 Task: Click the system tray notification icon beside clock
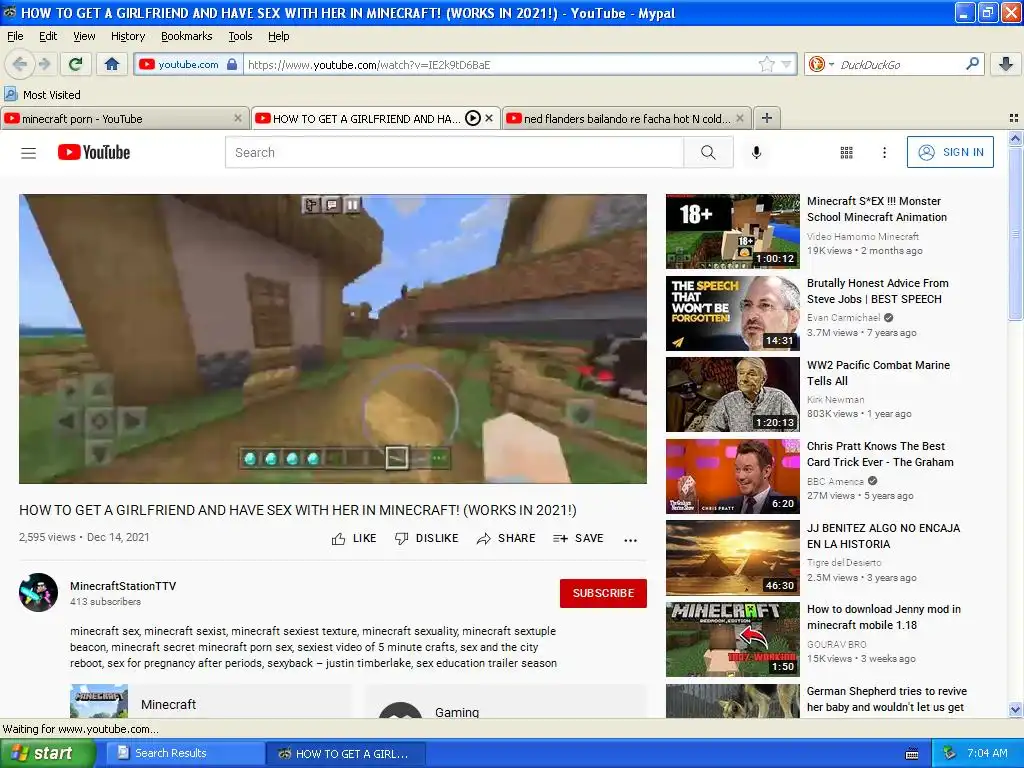[x=950, y=754]
